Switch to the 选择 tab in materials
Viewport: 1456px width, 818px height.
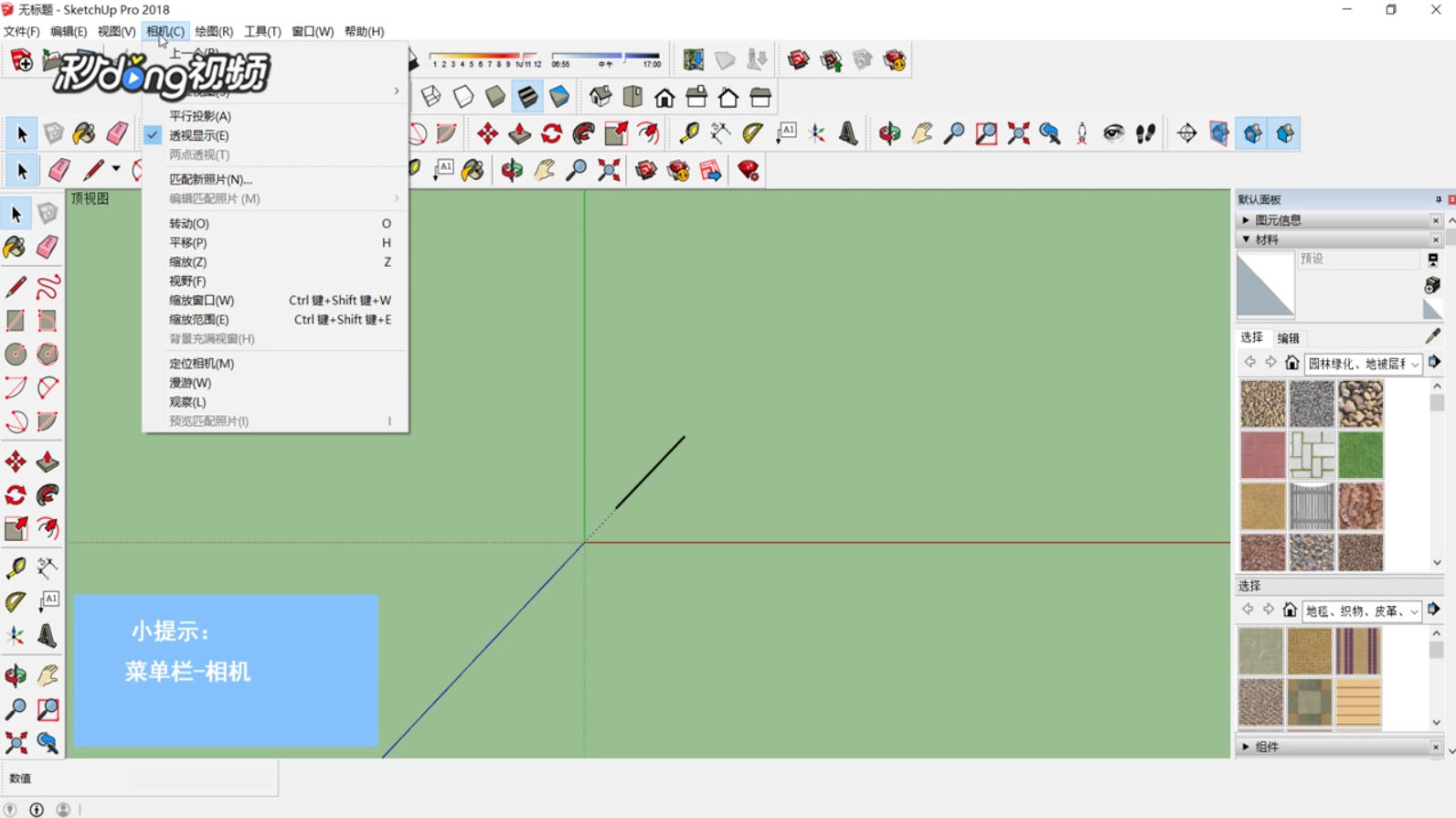point(1251,337)
